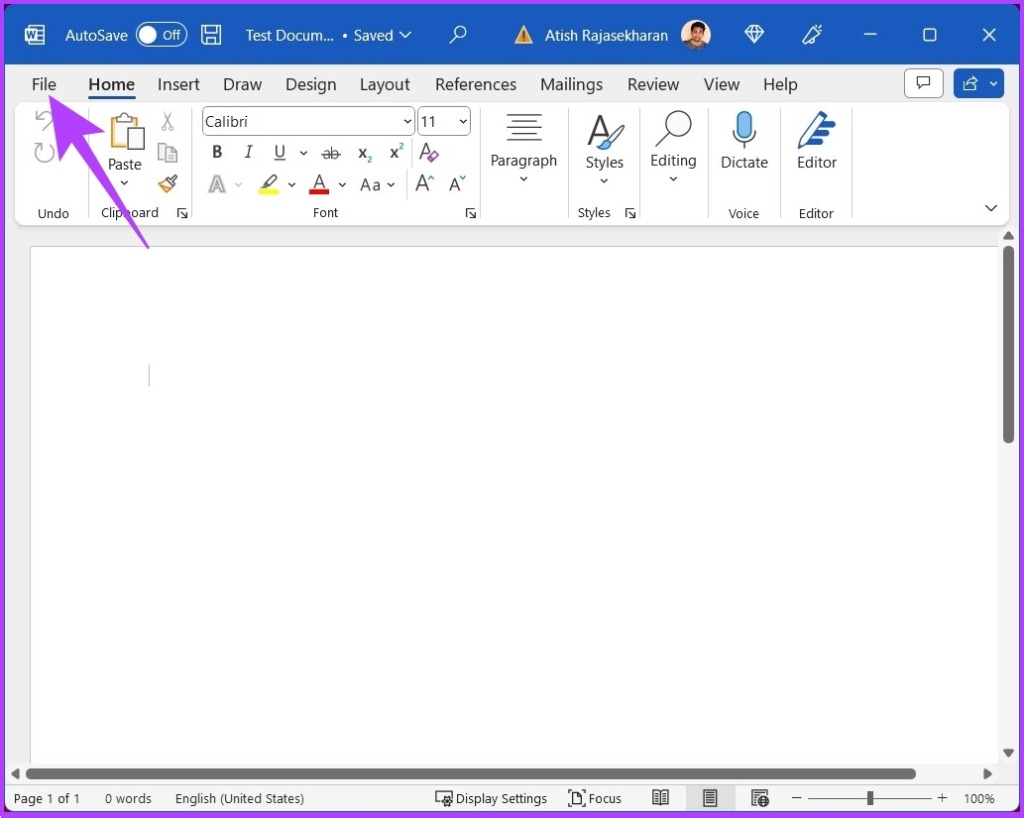Click the zoom slider handle
The height and width of the screenshot is (818, 1024).
(870, 798)
